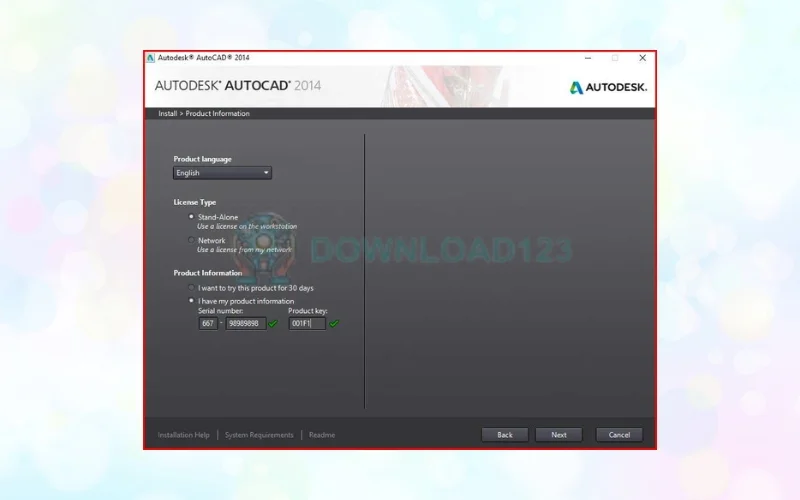Viewport: 800px width, 500px height.
Task: Click the green checkmark beside the product key
Action: 334,324
